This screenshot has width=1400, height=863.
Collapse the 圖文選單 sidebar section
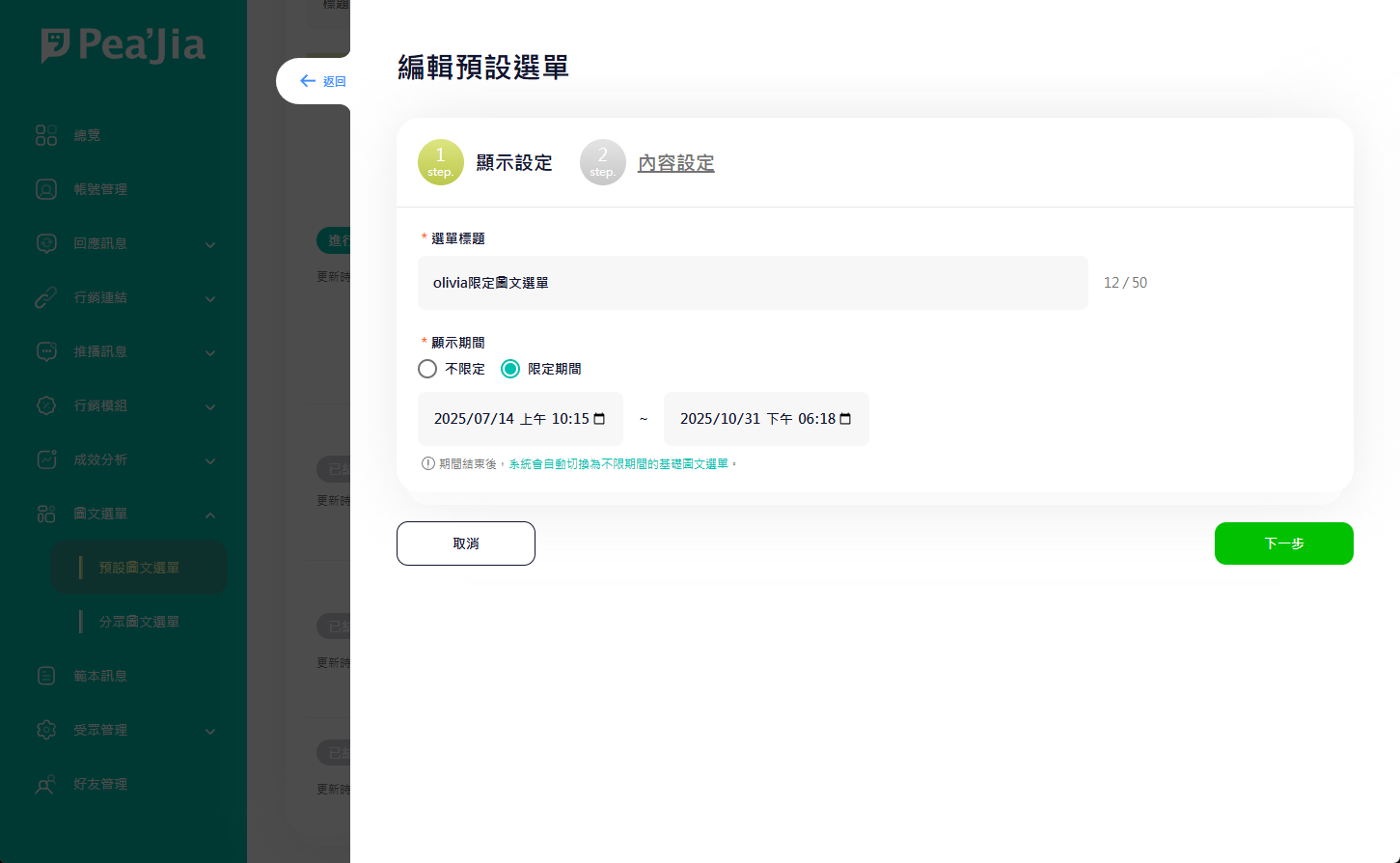(x=209, y=515)
